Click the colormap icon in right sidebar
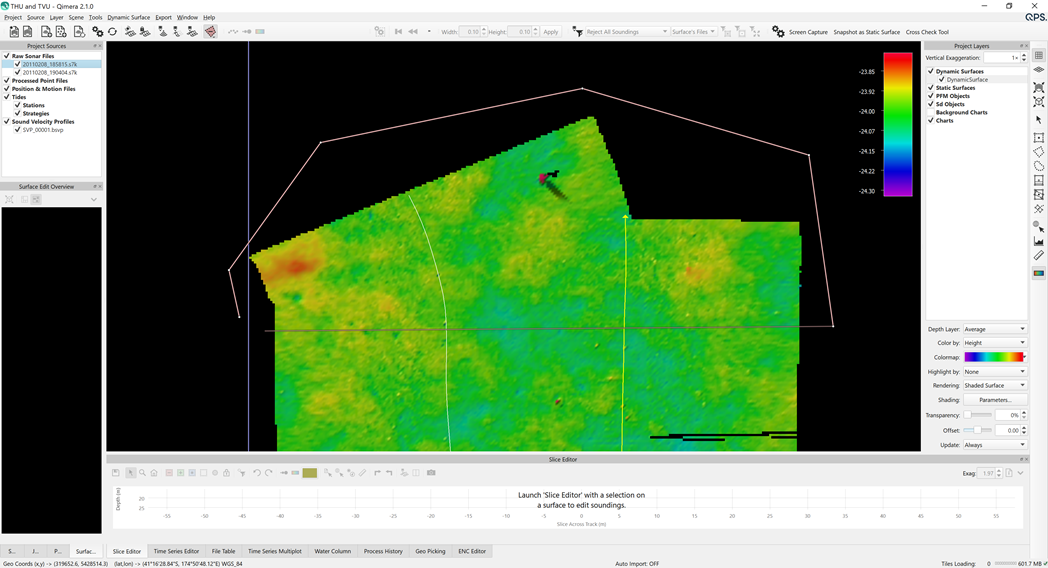 click(1039, 273)
